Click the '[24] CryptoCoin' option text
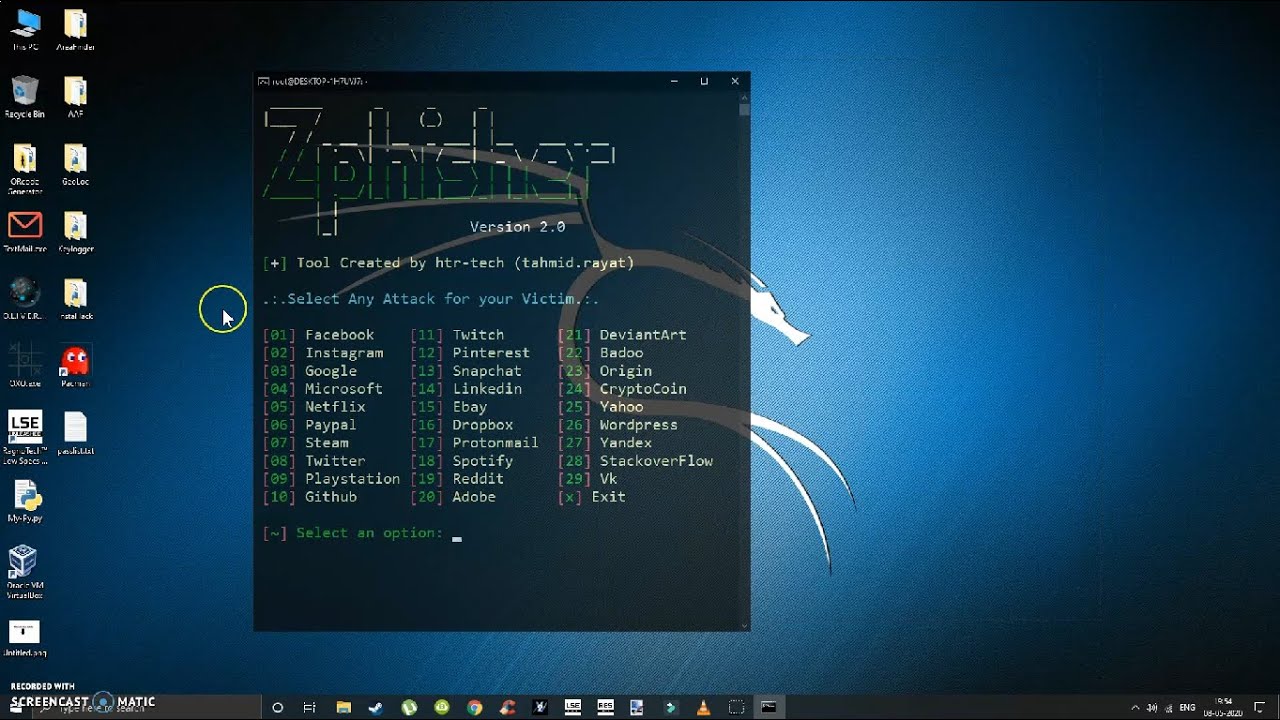 point(622,389)
